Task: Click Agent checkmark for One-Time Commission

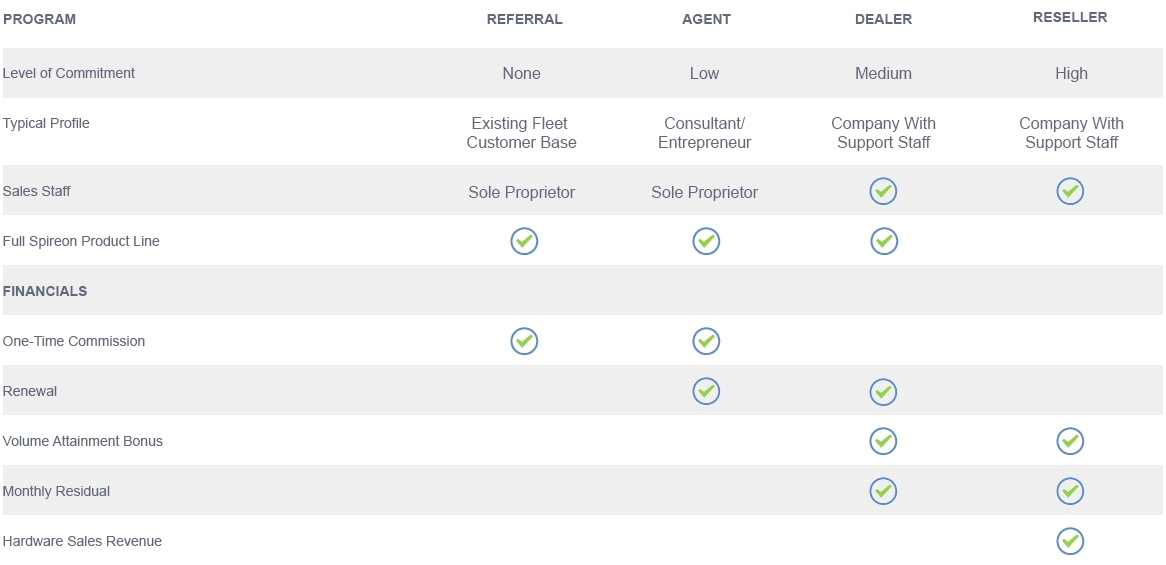Action: (706, 341)
